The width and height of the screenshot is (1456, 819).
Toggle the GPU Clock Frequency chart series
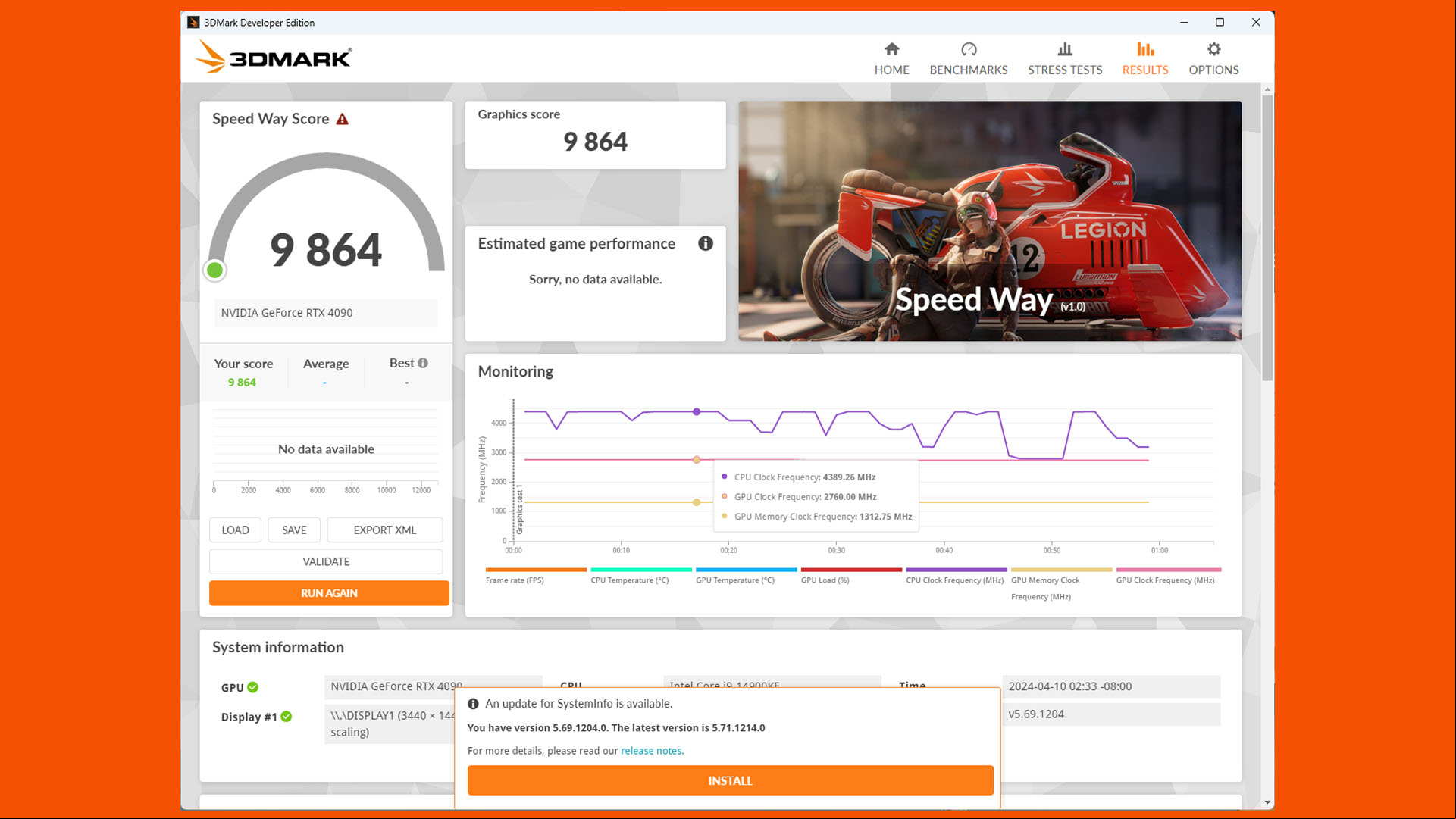point(1168,576)
